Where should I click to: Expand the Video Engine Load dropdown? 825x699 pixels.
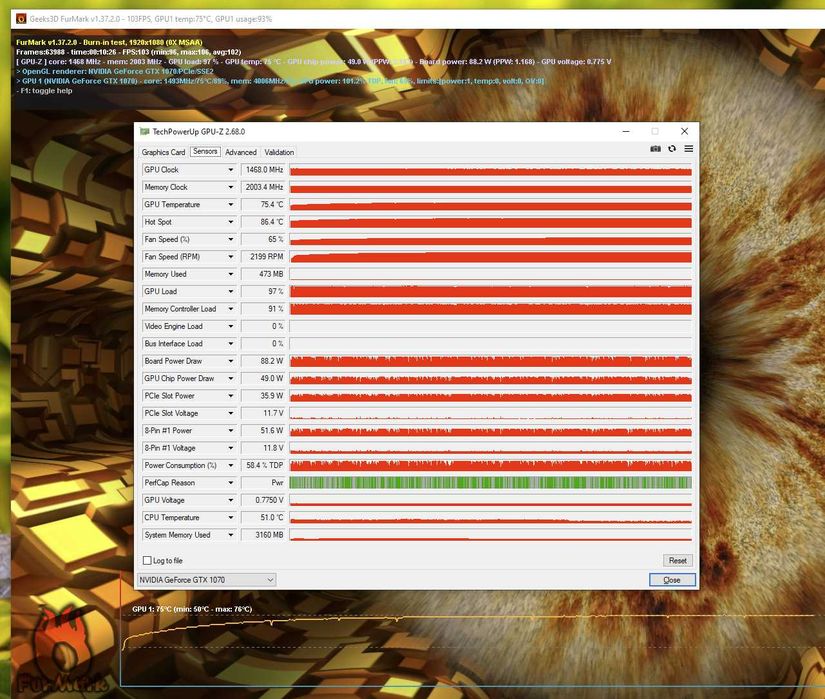coord(230,326)
